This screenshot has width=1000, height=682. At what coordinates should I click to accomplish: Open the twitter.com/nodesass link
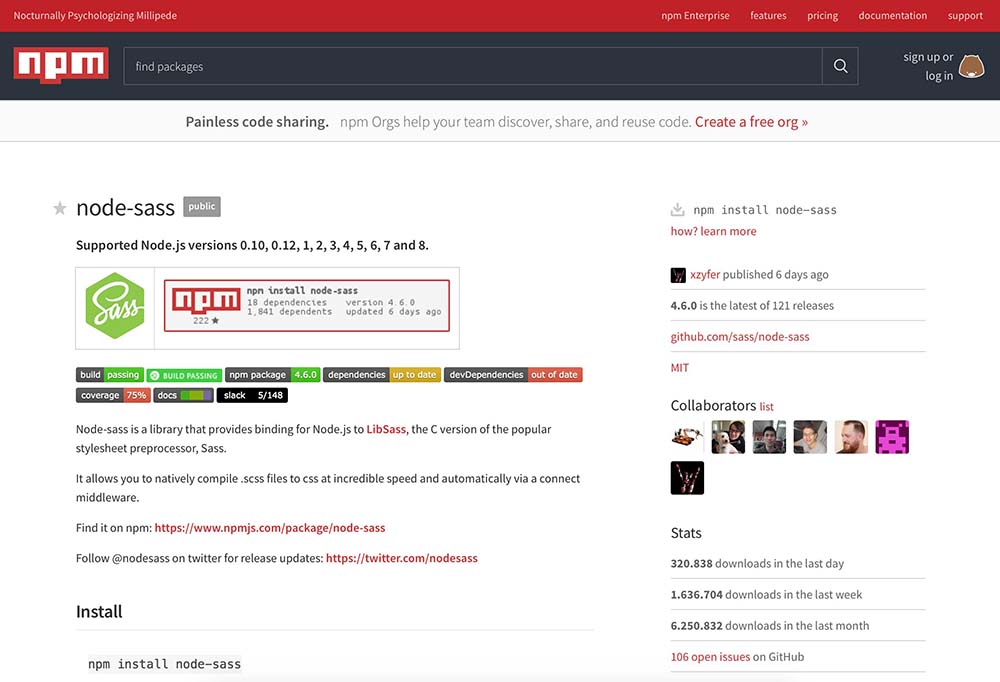pyautogui.click(x=402, y=558)
